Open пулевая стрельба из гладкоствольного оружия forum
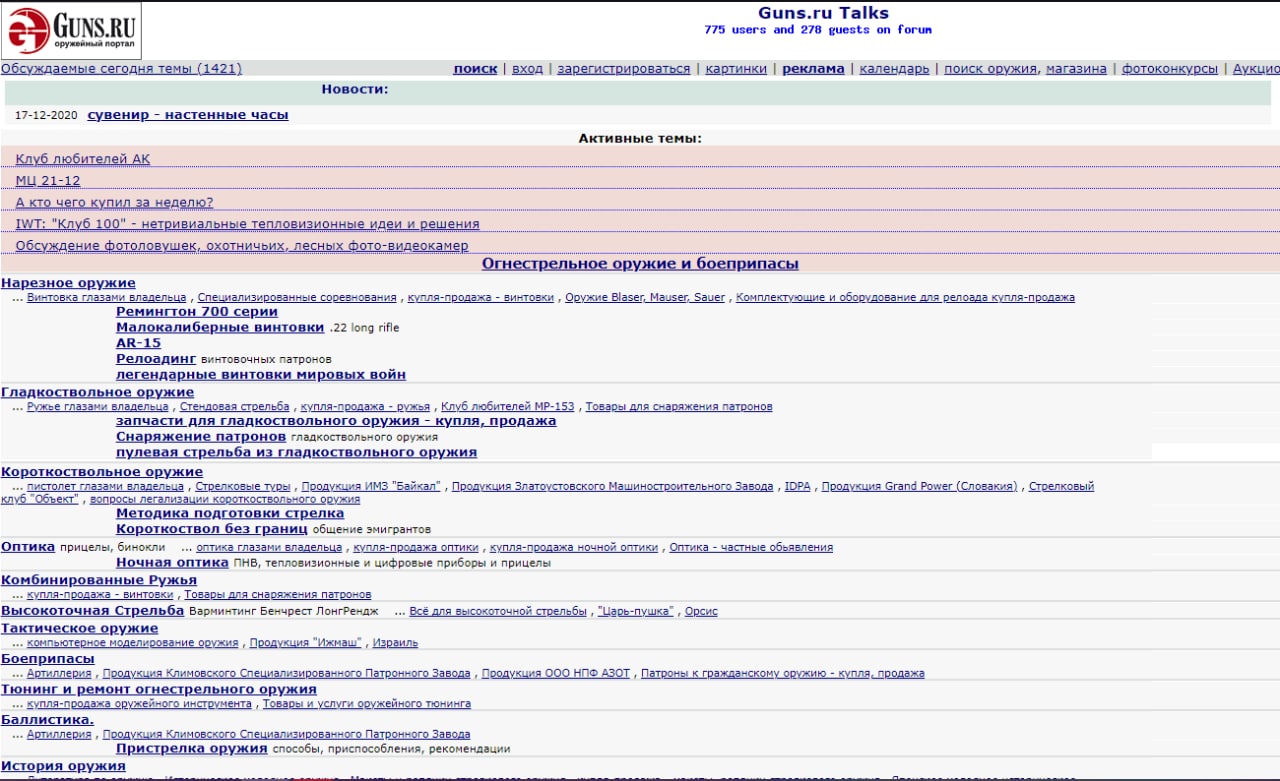1280x781 pixels. point(296,453)
